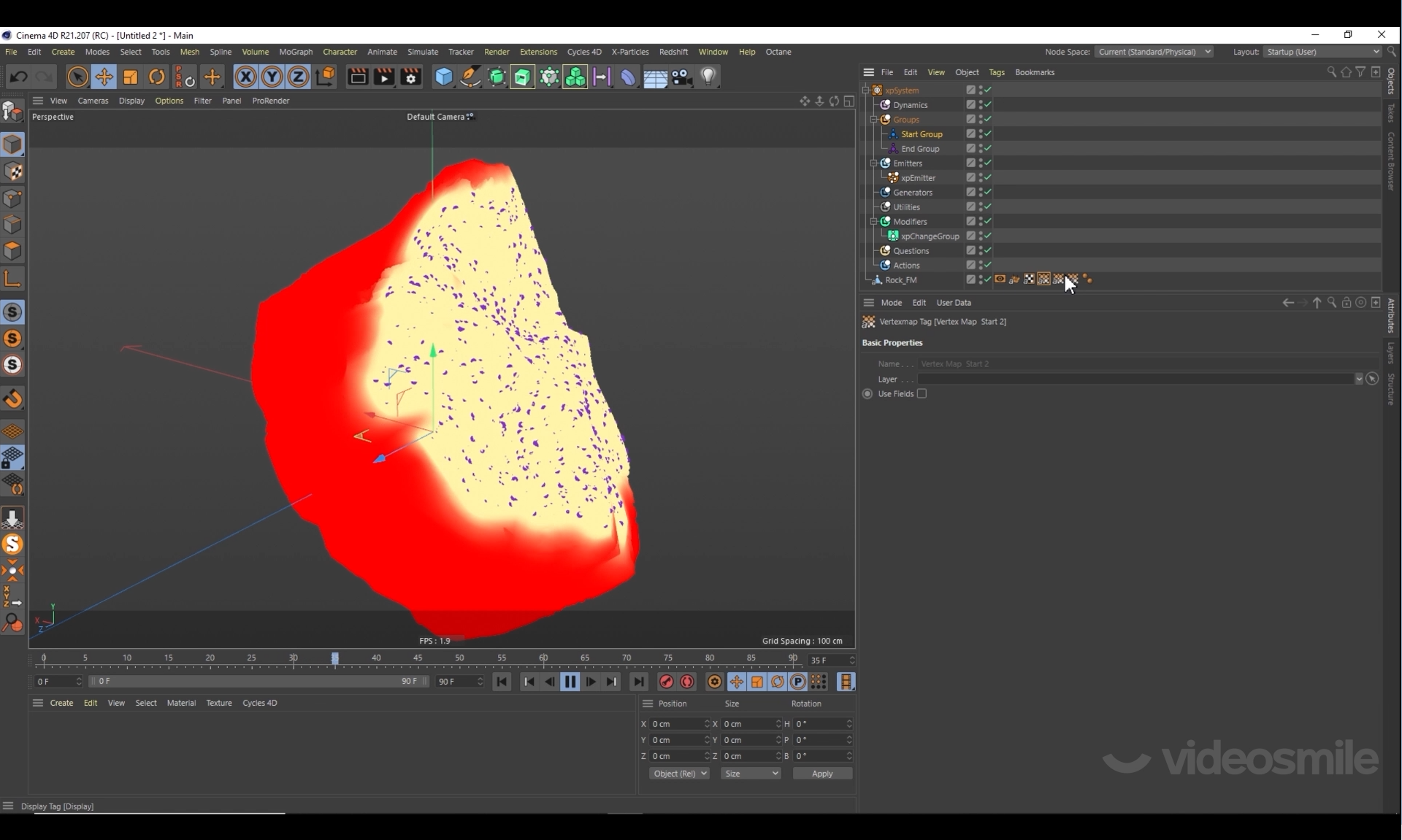Open the X-Particles menu
1402x840 pixels.
click(x=629, y=52)
